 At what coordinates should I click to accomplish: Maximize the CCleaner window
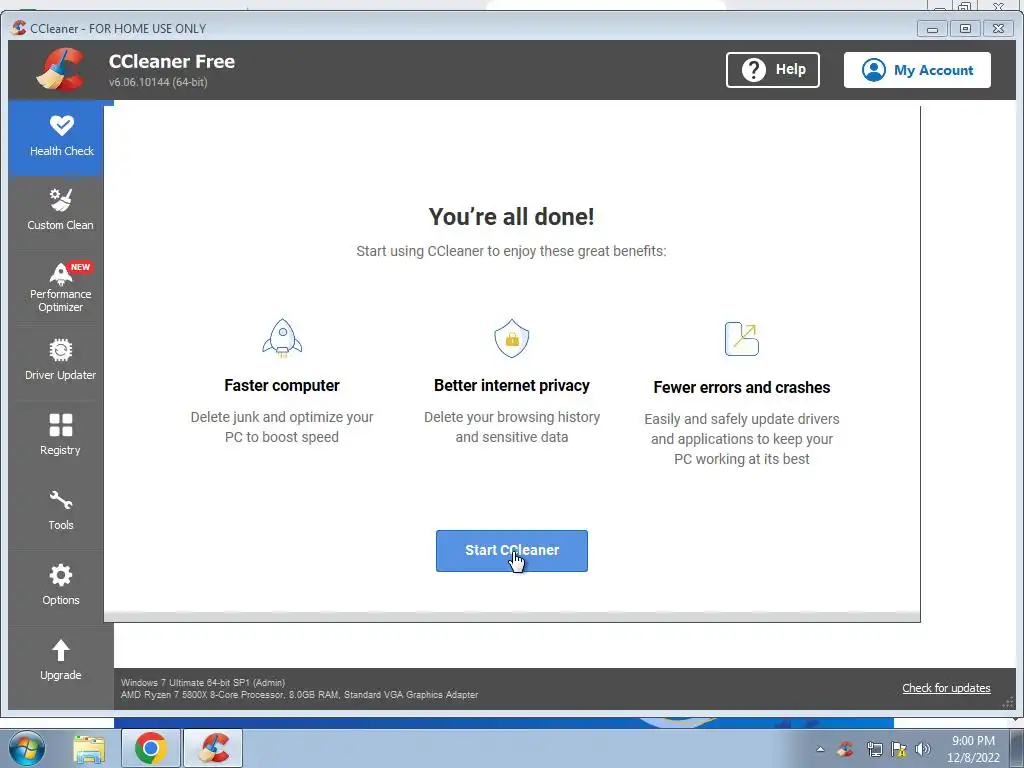pos(965,29)
